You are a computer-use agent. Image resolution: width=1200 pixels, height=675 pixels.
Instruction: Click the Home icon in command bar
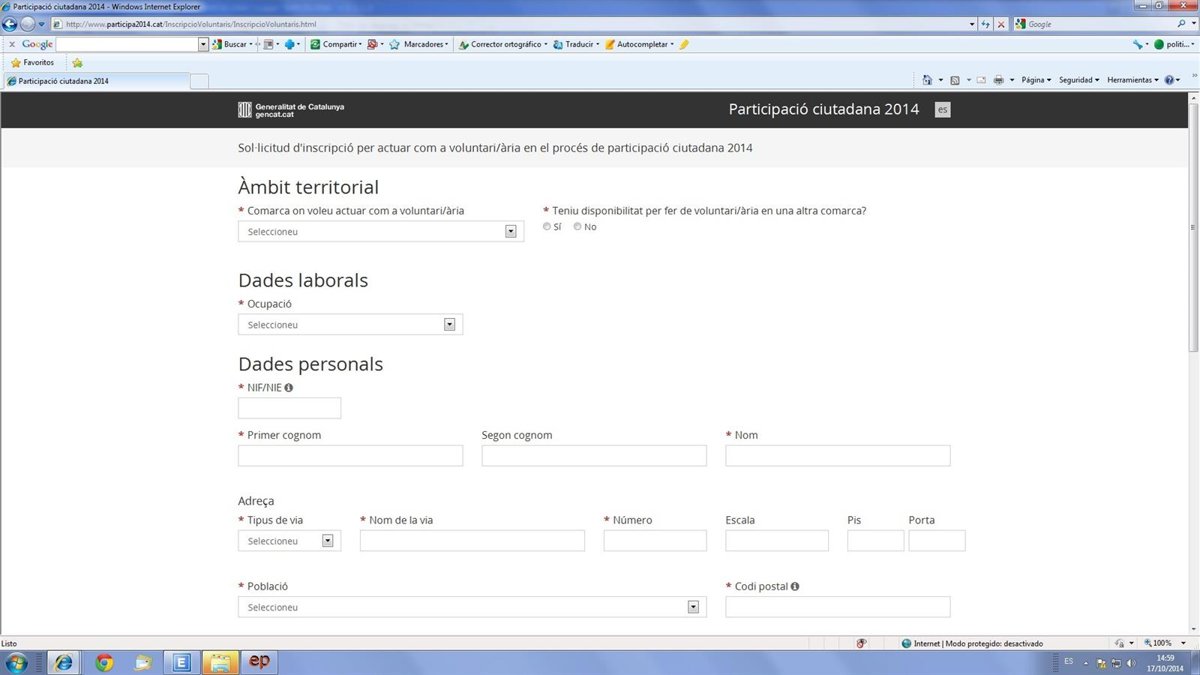coord(927,80)
